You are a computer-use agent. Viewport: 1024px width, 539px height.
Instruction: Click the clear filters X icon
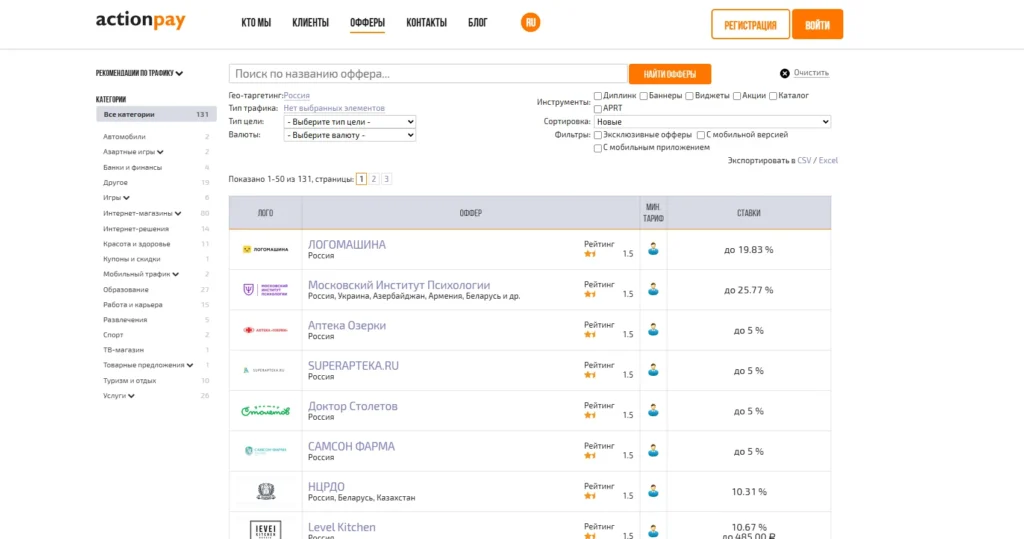(x=784, y=73)
